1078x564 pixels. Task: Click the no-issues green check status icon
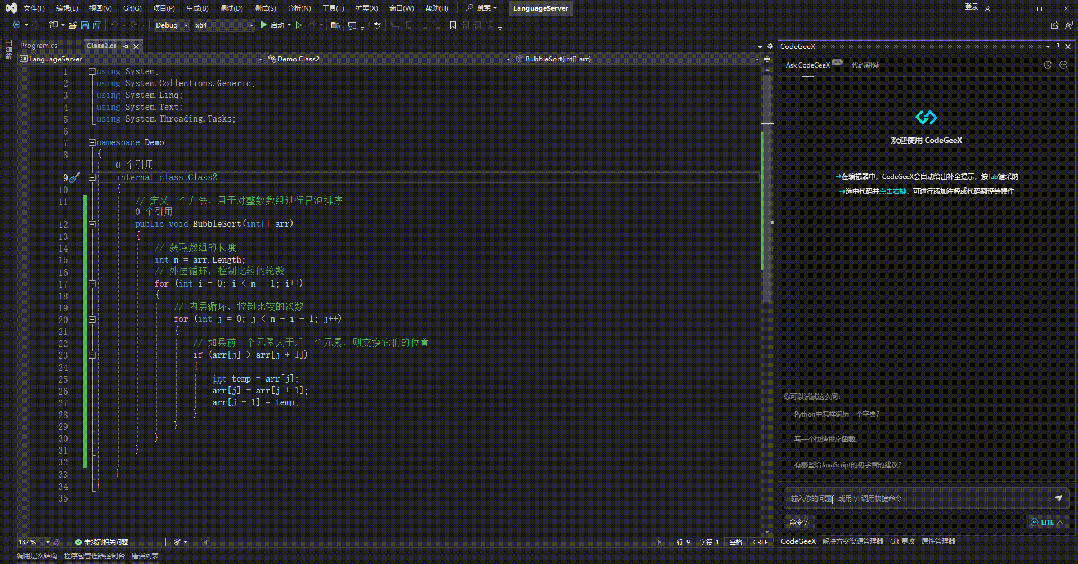[x=78, y=542]
